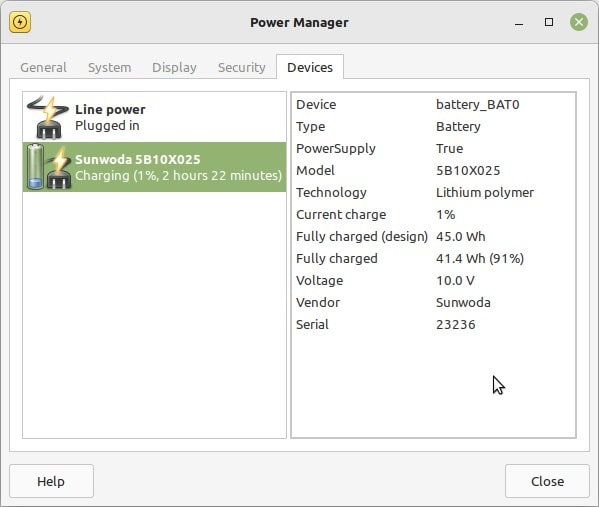
Task: Click the Voltage value '10.0 V'
Action: (455, 280)
